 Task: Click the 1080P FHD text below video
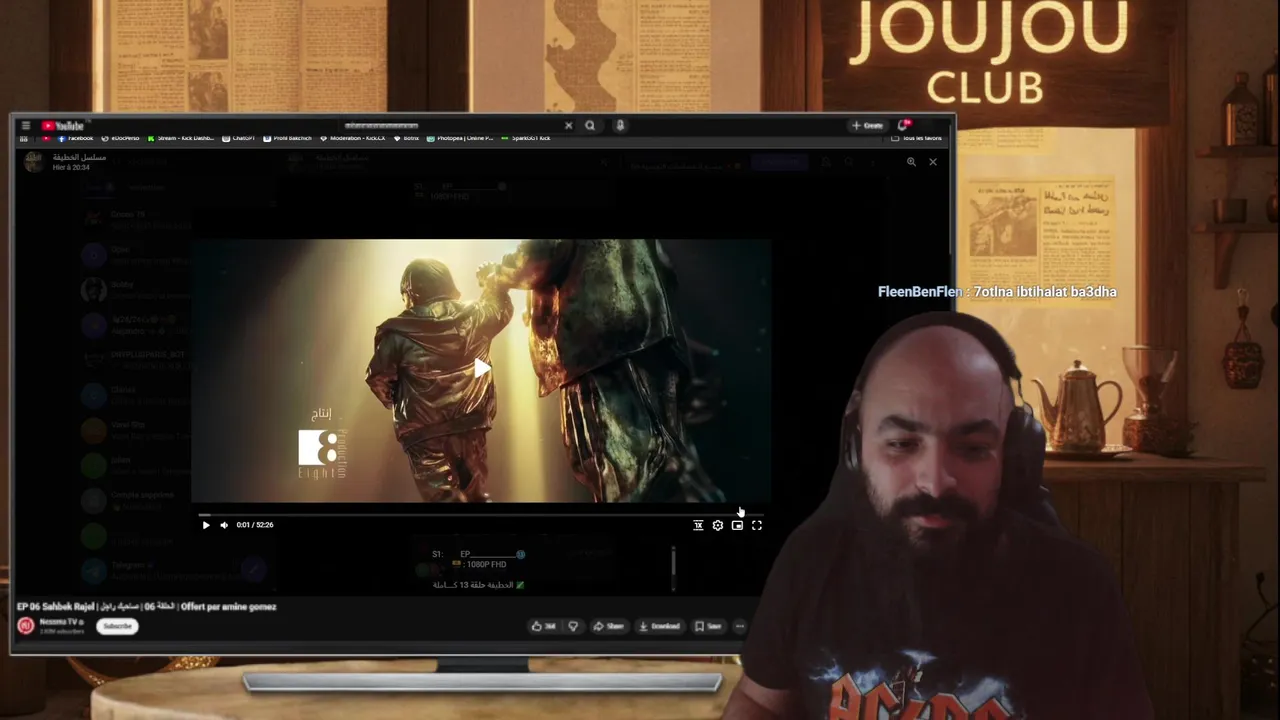click(485, 565)
